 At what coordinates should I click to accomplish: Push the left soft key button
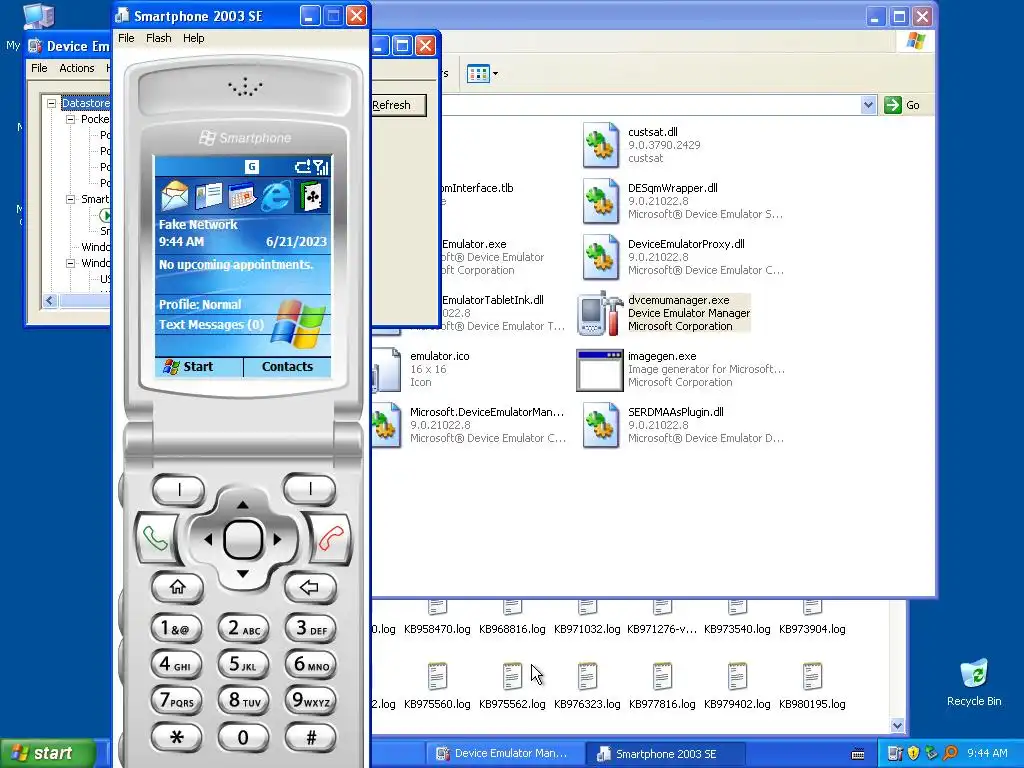click(x=178, y=489)
